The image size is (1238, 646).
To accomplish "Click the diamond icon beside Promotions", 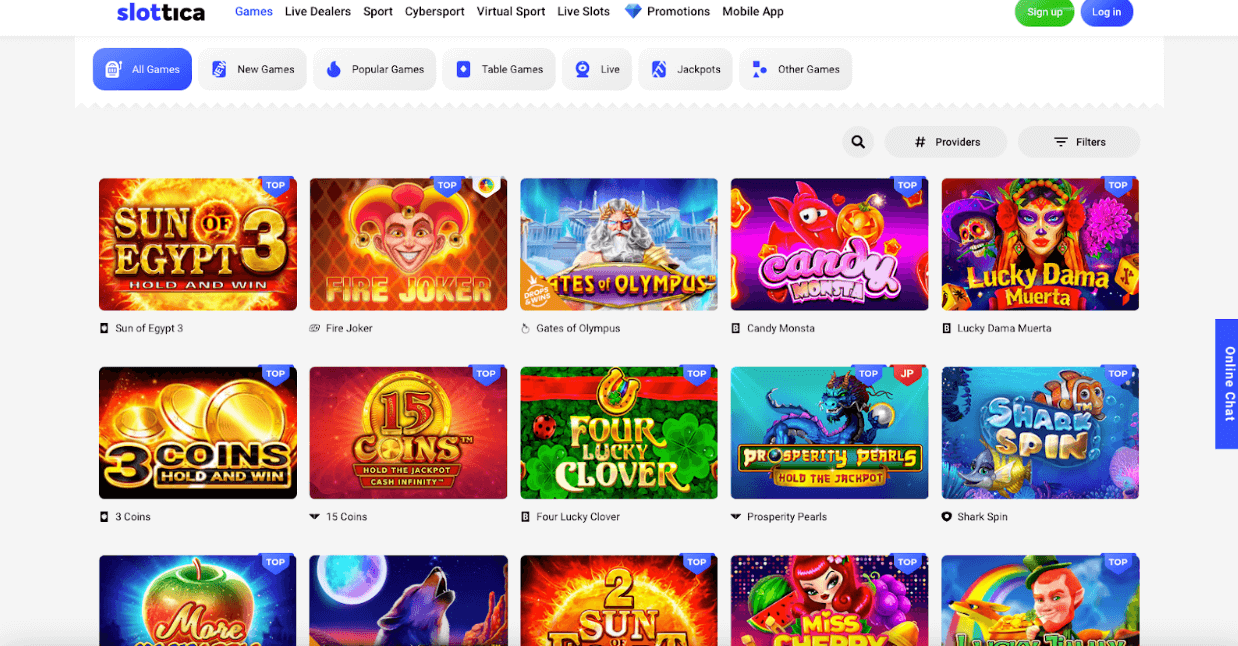I will tap(633, 12).
